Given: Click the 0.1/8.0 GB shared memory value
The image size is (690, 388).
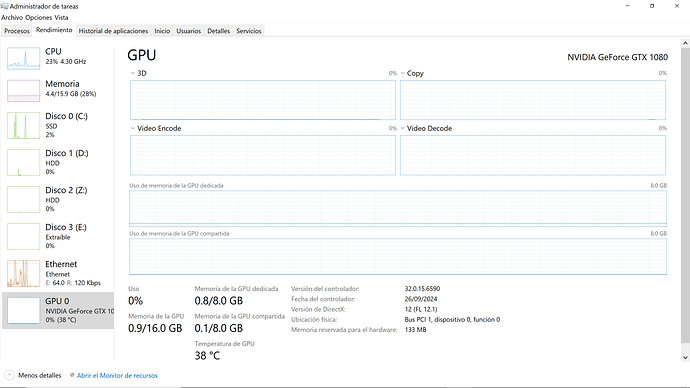Looking at the screenshot, I should point(219,328).
